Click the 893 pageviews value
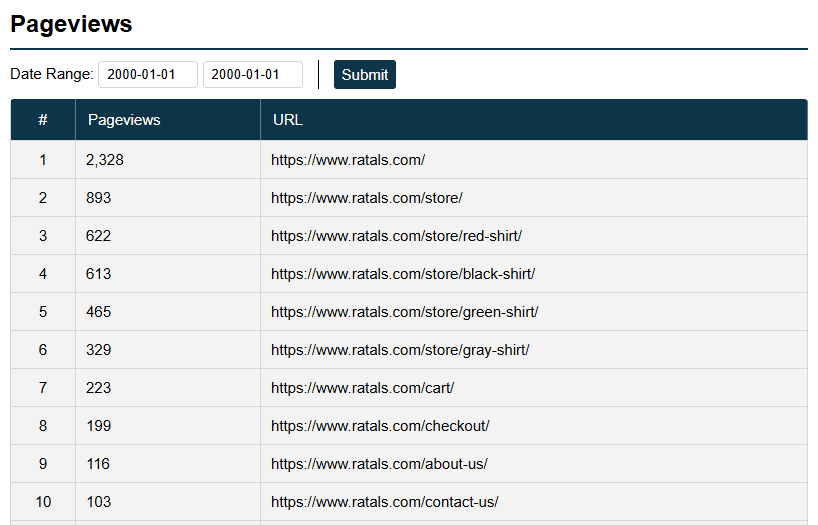The height and width of the screenshot is (525, 818). click(x=99, y=198)
